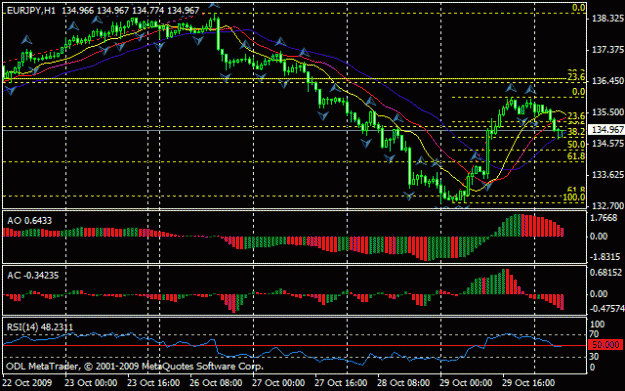Image resolution: width=625 pixels, height=391 pixels.
Task: Click the 27 Oct 00:00 time label
Action: coord(278,383)
